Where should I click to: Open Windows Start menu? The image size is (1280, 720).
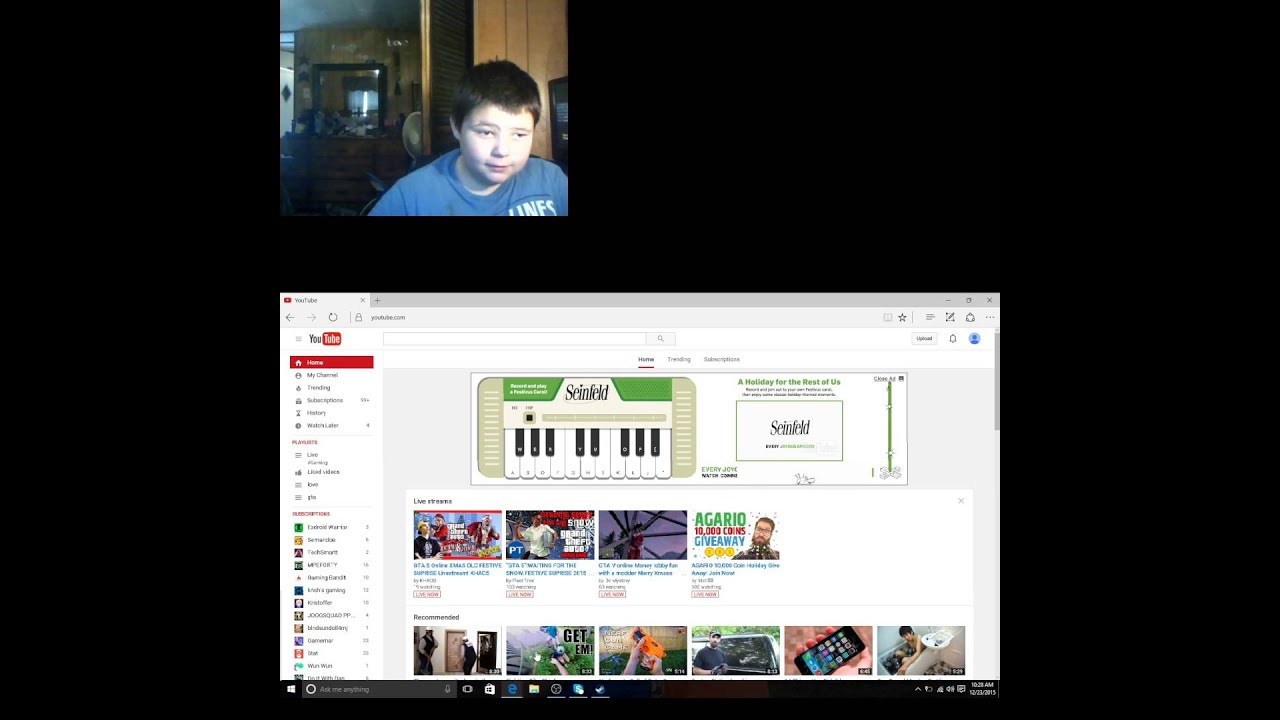tap(291, 689)
